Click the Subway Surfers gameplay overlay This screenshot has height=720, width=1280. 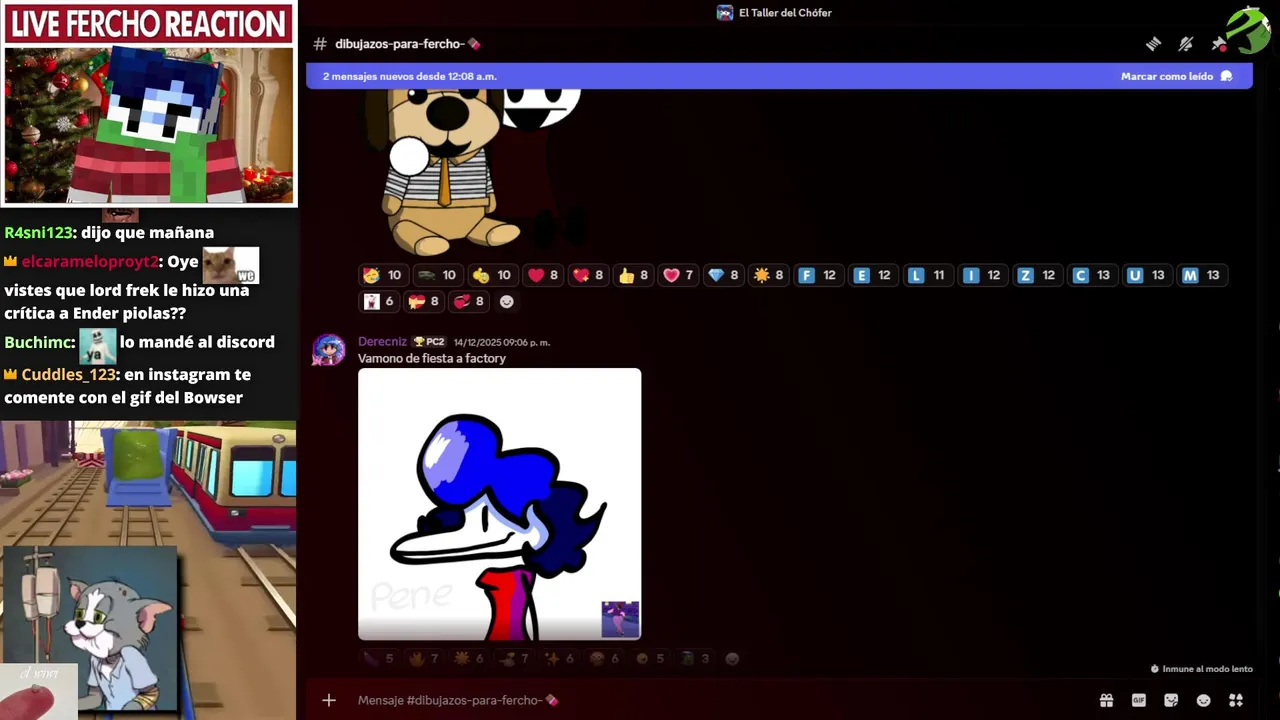[x=148, y=570]
